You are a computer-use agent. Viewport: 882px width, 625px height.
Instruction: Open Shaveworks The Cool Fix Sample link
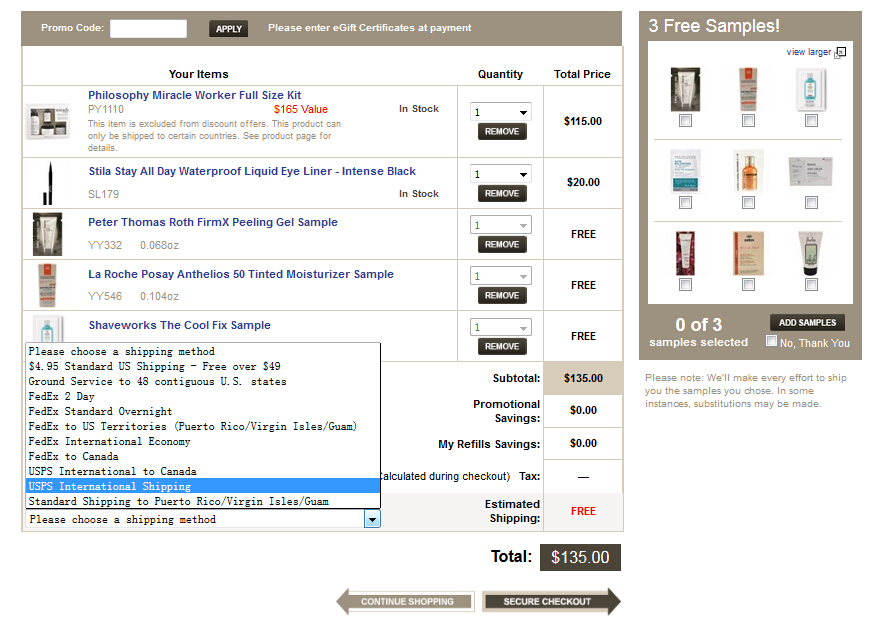click(x=179, y=325)
